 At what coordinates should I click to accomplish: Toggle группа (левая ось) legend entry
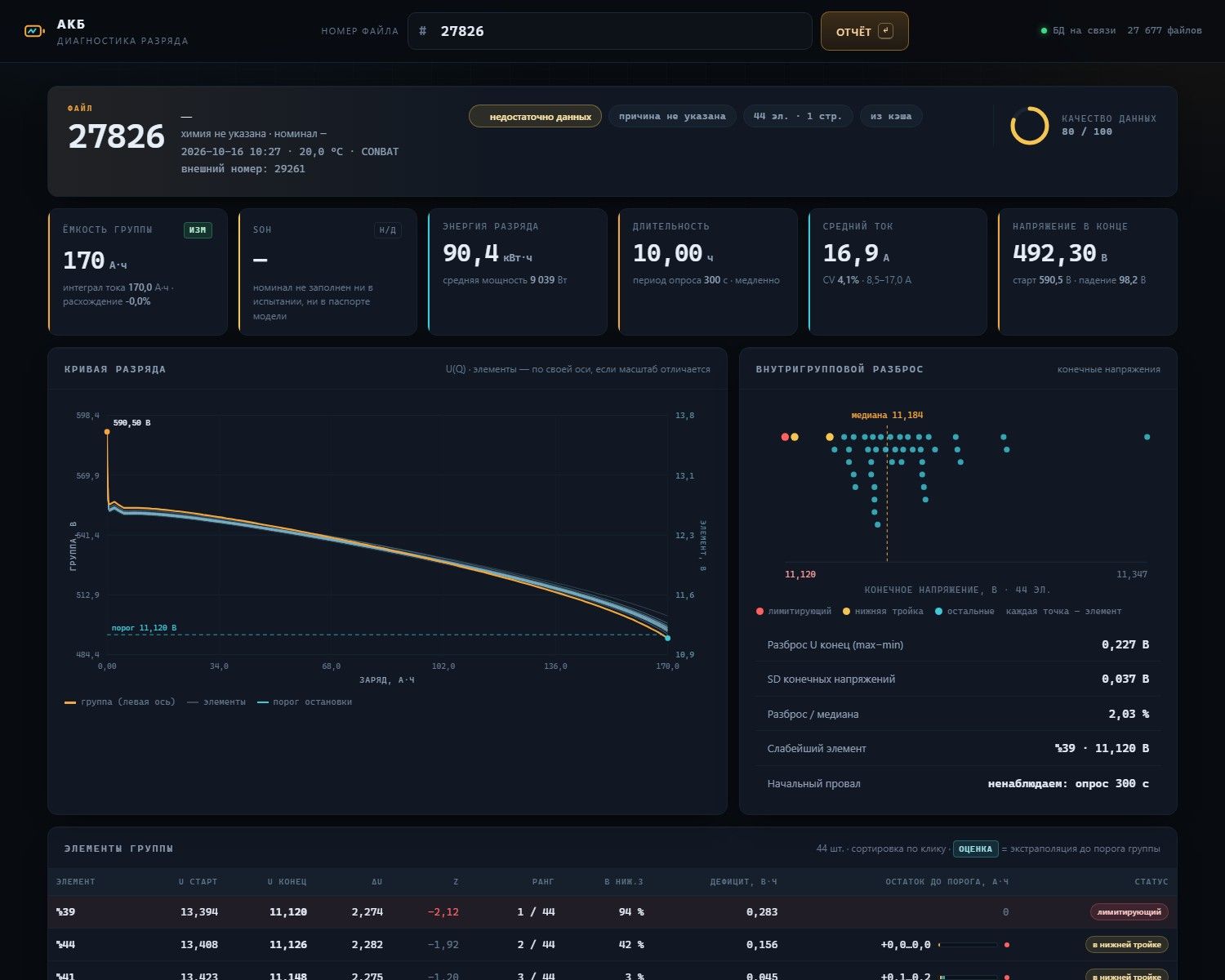pos(120,702)
